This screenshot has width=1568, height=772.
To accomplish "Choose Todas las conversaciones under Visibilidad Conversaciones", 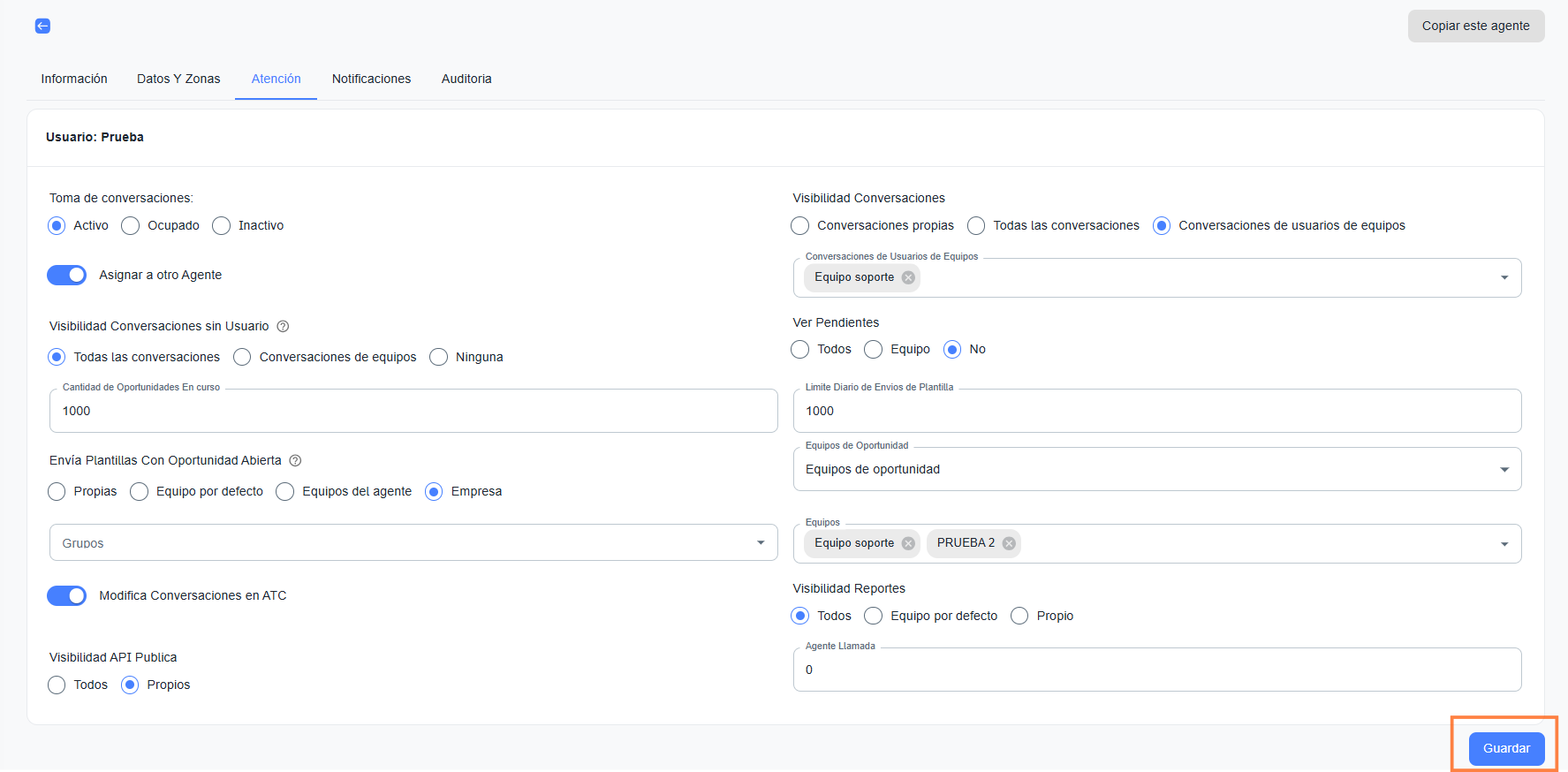I will (976, 226).
